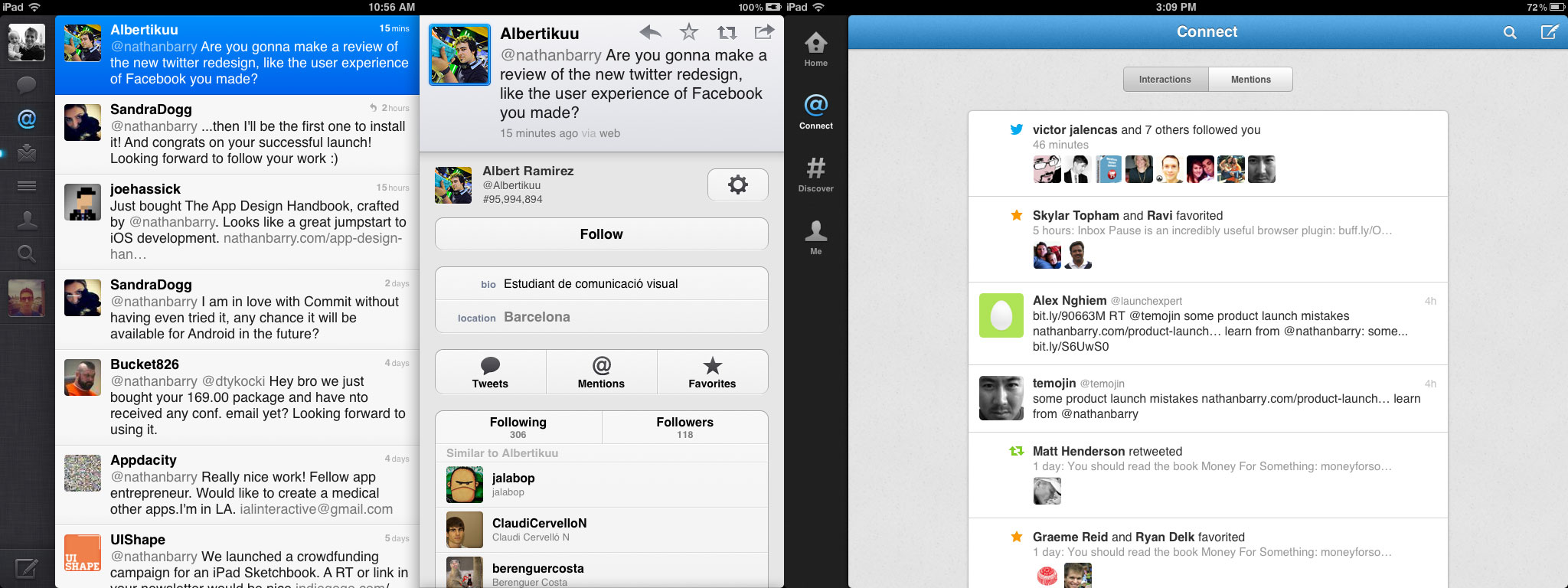Favorite the tweet with the star outline icon
The width and height of the screenshot is (1568, 588).
[x=689, y=32]
